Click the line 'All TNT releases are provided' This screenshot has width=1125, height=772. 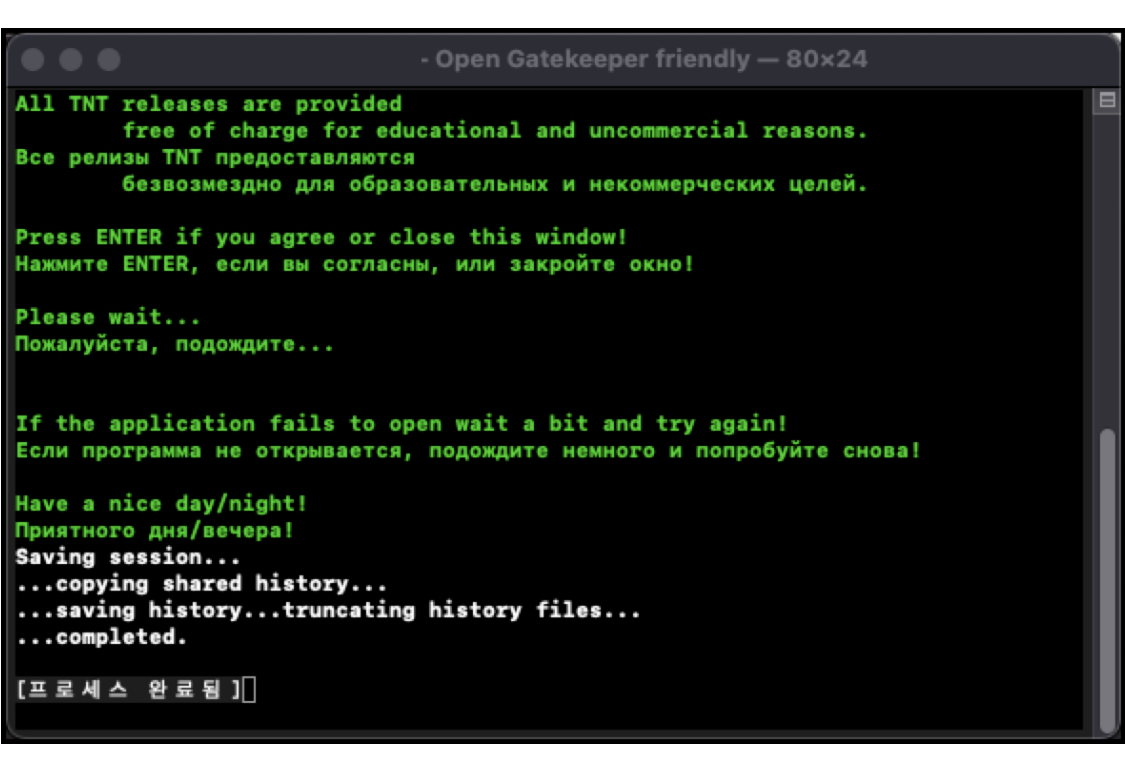point(209,104)
